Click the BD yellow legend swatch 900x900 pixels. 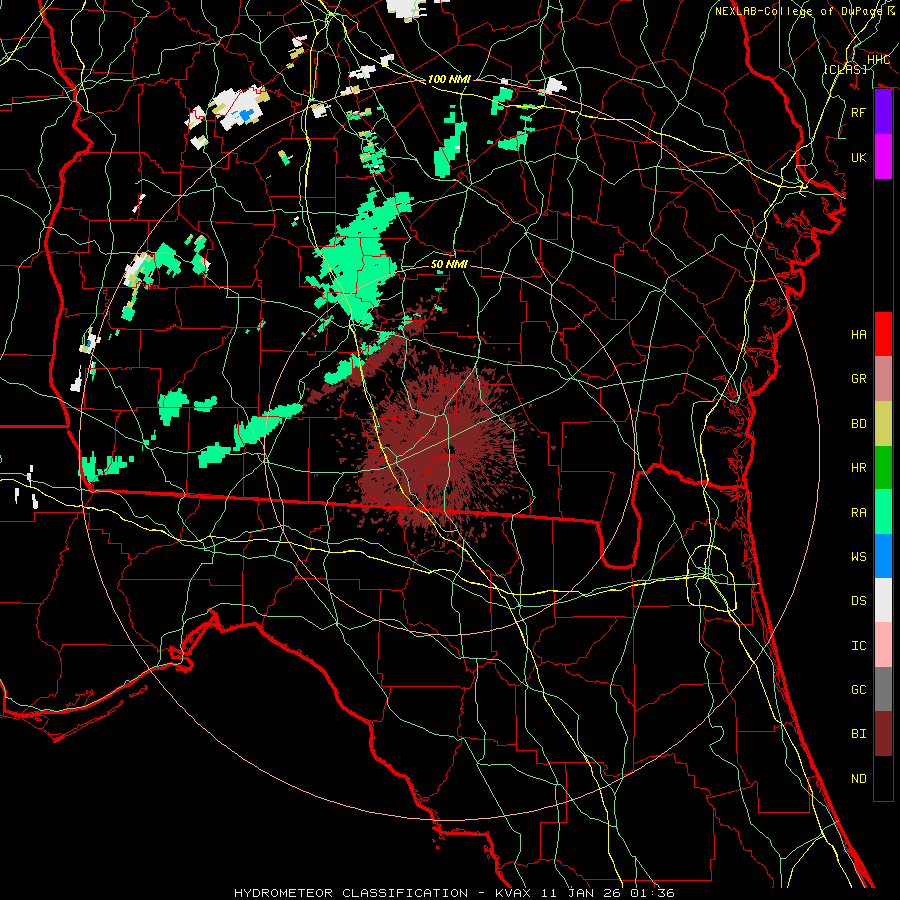pos(883,424)
